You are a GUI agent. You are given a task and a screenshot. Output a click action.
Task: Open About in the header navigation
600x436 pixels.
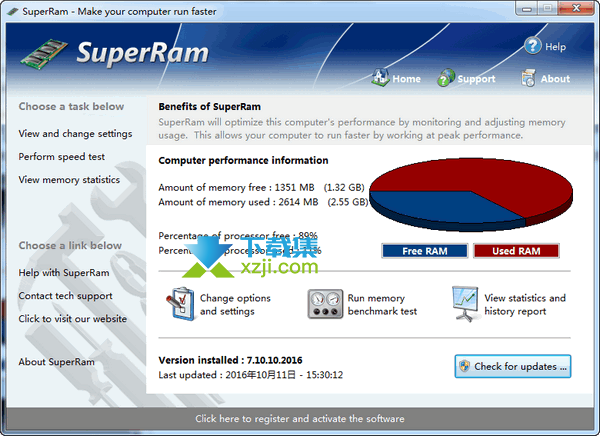pyautogui.click(x=555, y=79)
